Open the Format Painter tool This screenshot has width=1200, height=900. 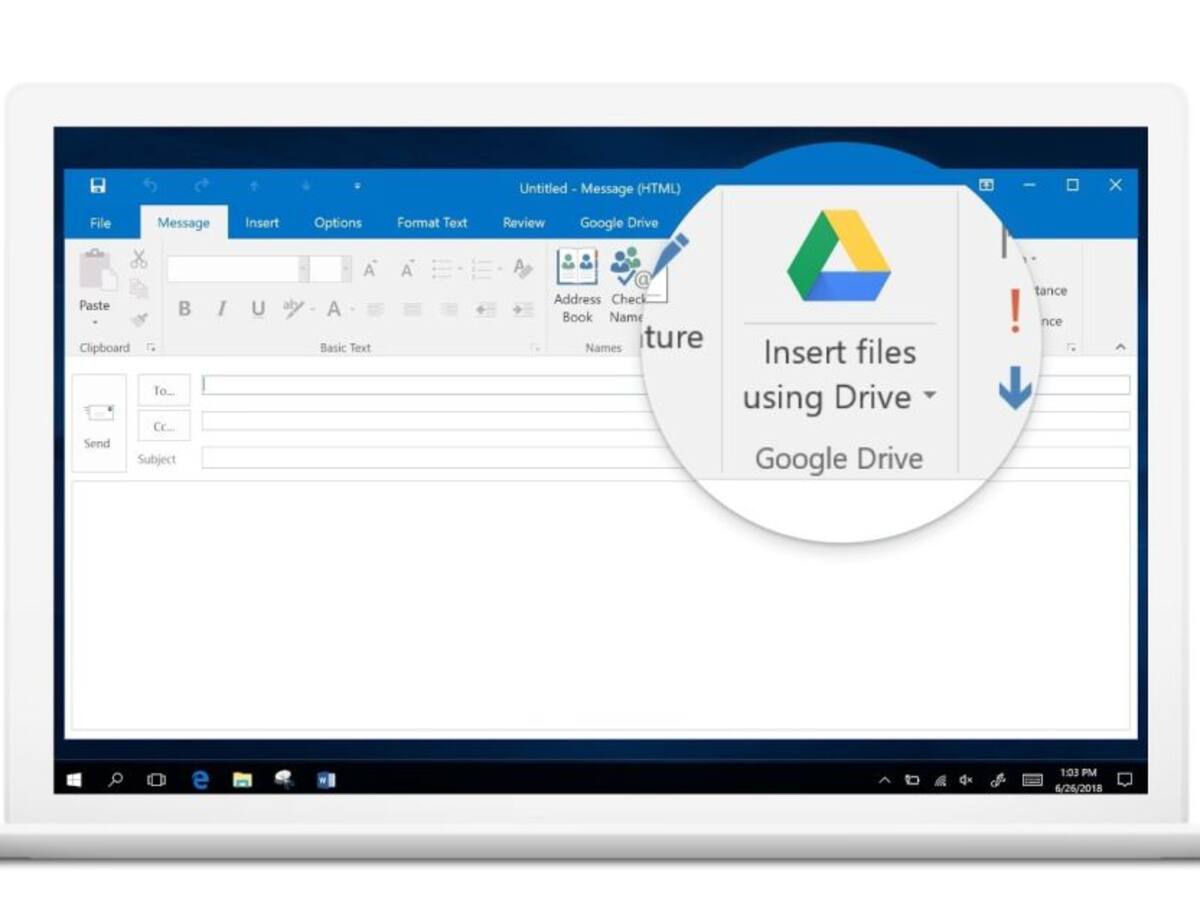tap(139, 316)
